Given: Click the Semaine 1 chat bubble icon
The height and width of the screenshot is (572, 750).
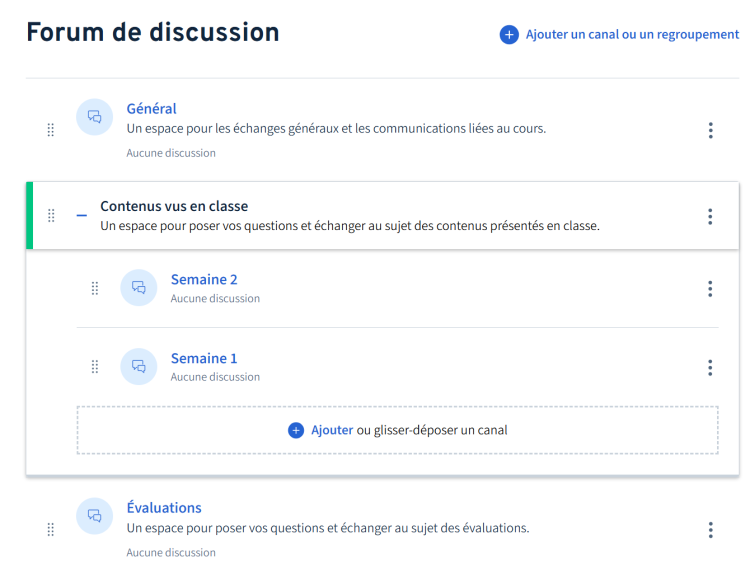Looking at the screenshot, I should pos(139,366).
